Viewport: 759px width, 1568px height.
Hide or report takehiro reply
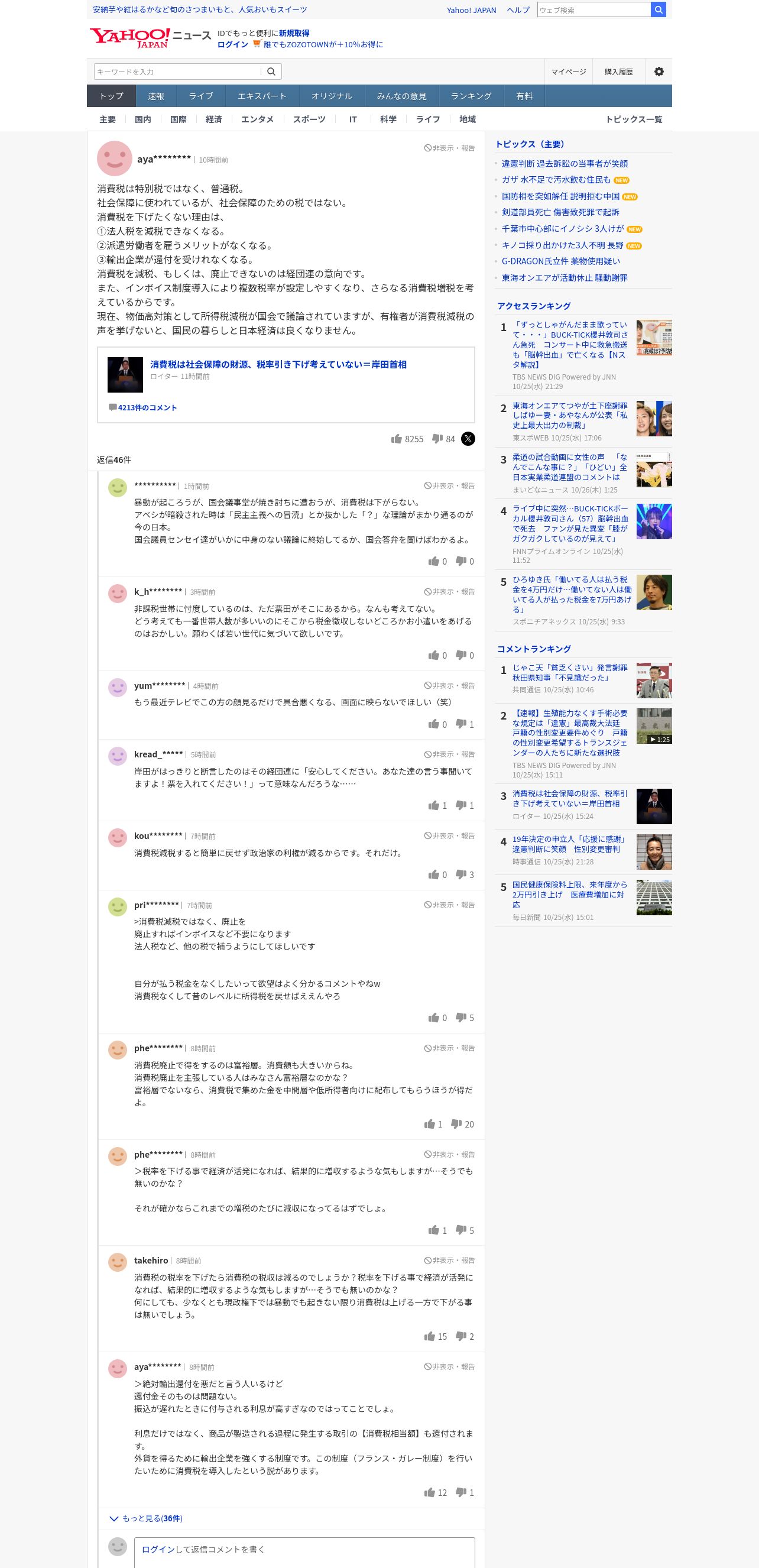pyautogui.click(x=449, y=1261)
